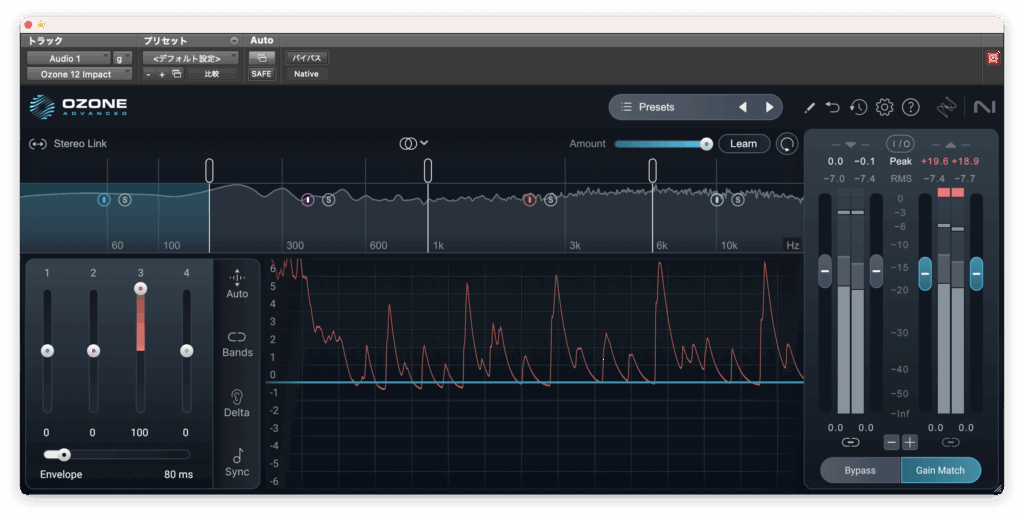Solo the red band with its S button
Viewport: 1024px width, 518px height.
click(550, 200)
